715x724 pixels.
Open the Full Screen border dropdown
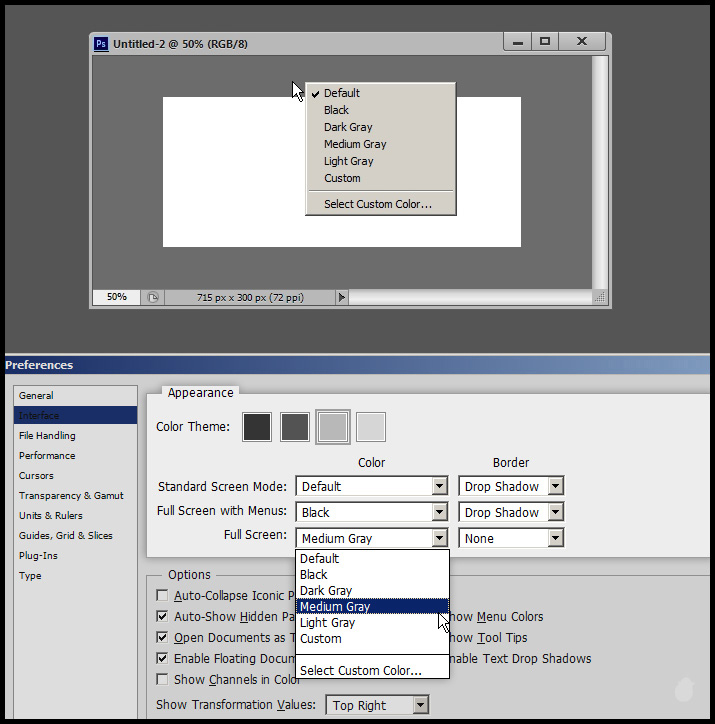556,539
